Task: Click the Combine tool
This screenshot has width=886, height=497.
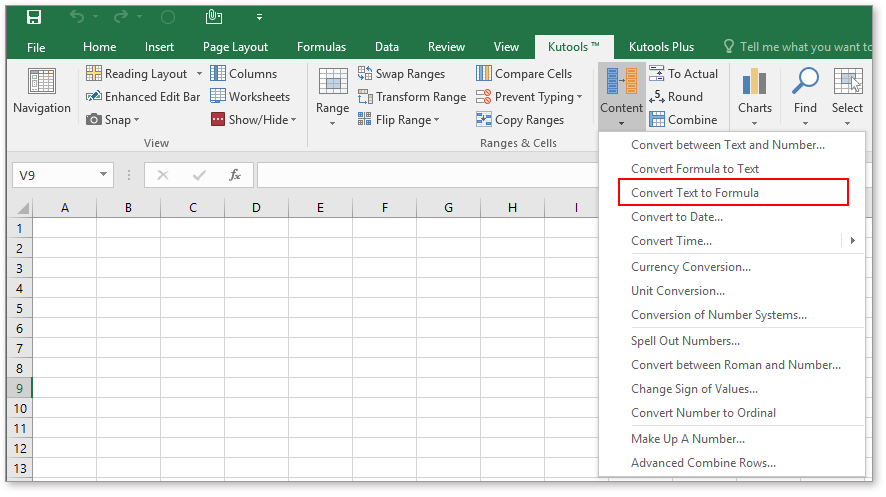Action: point(683,120)
